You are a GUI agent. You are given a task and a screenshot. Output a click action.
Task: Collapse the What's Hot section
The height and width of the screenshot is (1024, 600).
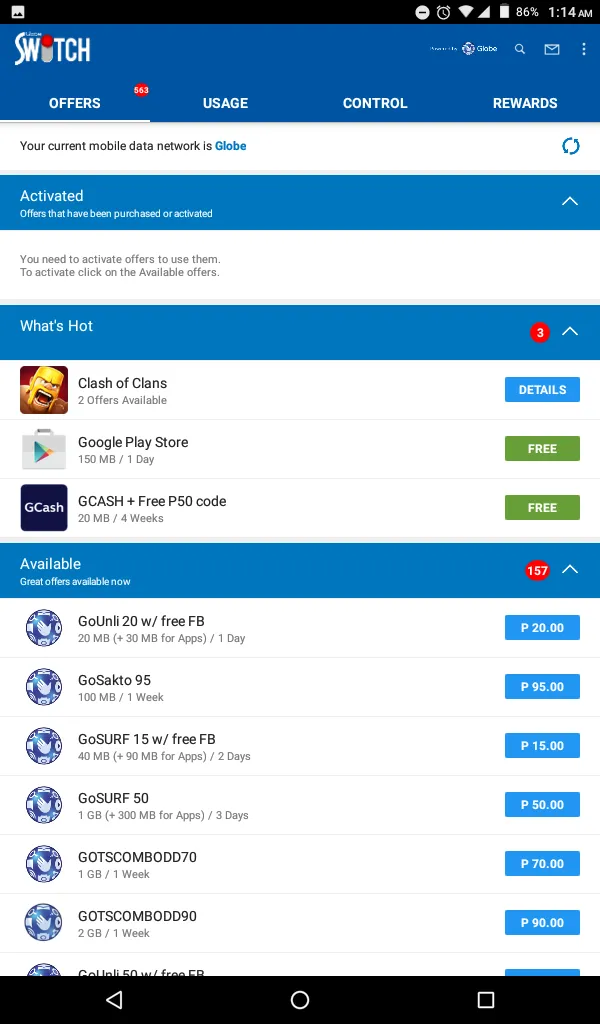tap(570, 332)
